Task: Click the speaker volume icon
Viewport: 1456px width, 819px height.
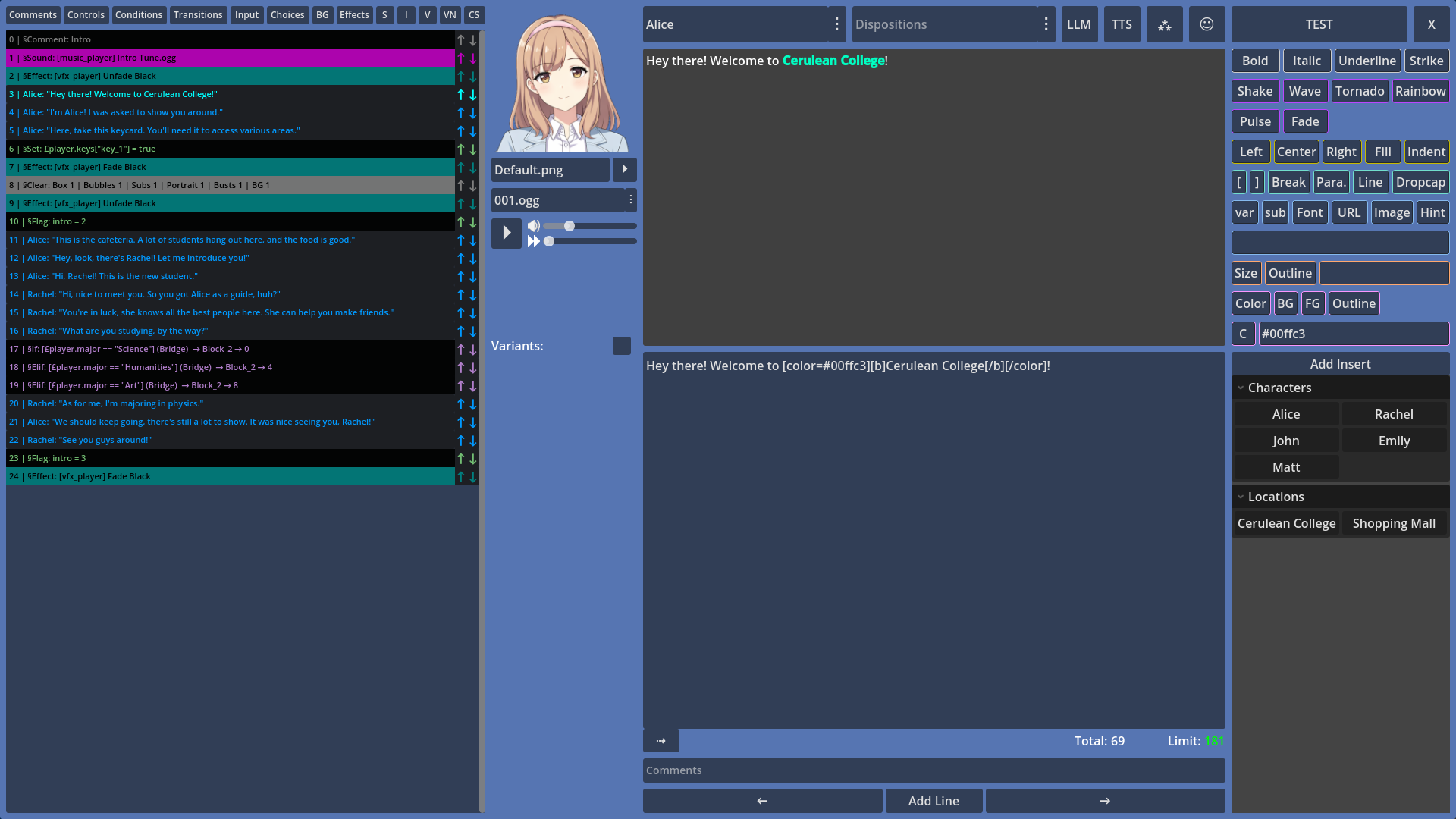Action: tap(534, 226)
